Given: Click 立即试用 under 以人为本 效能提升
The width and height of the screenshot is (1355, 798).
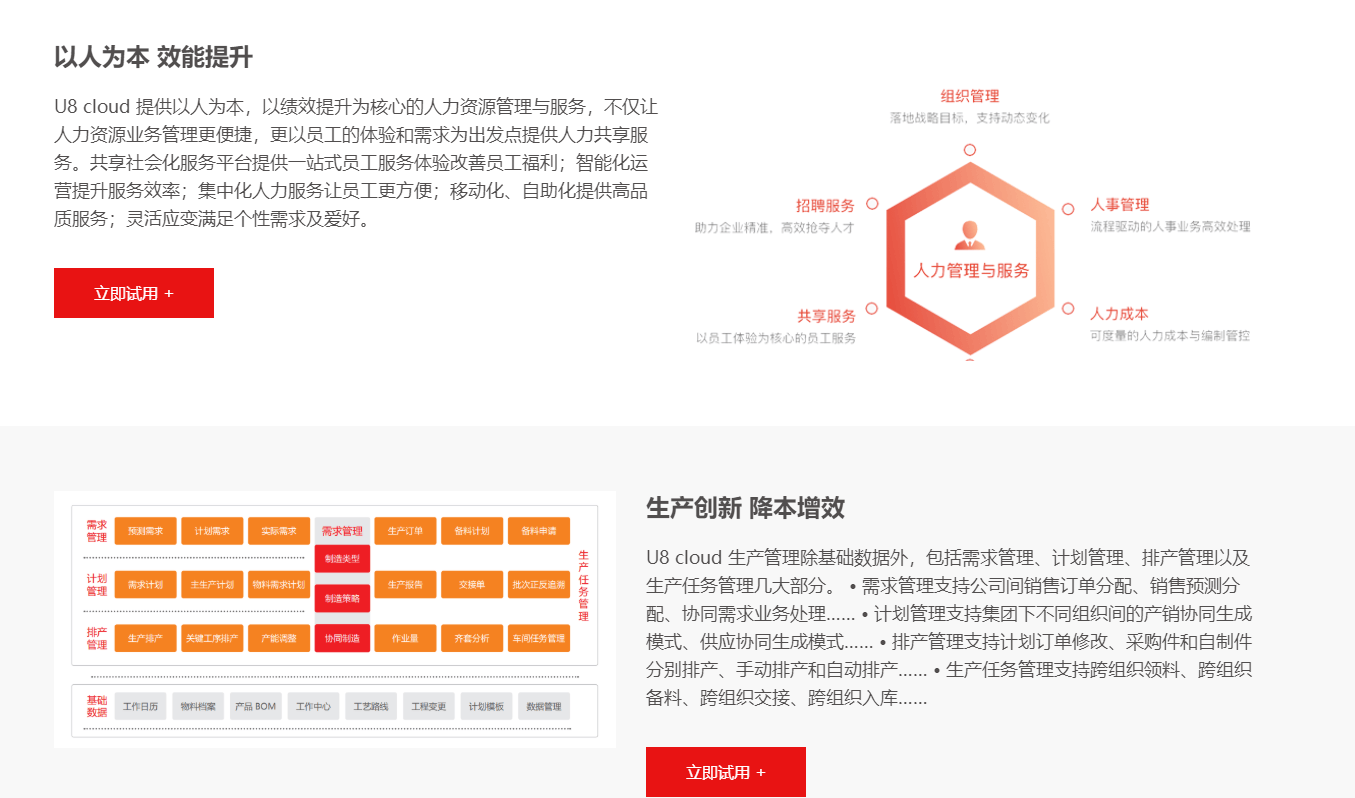Looking at the screenshot, I should (134, 293).
